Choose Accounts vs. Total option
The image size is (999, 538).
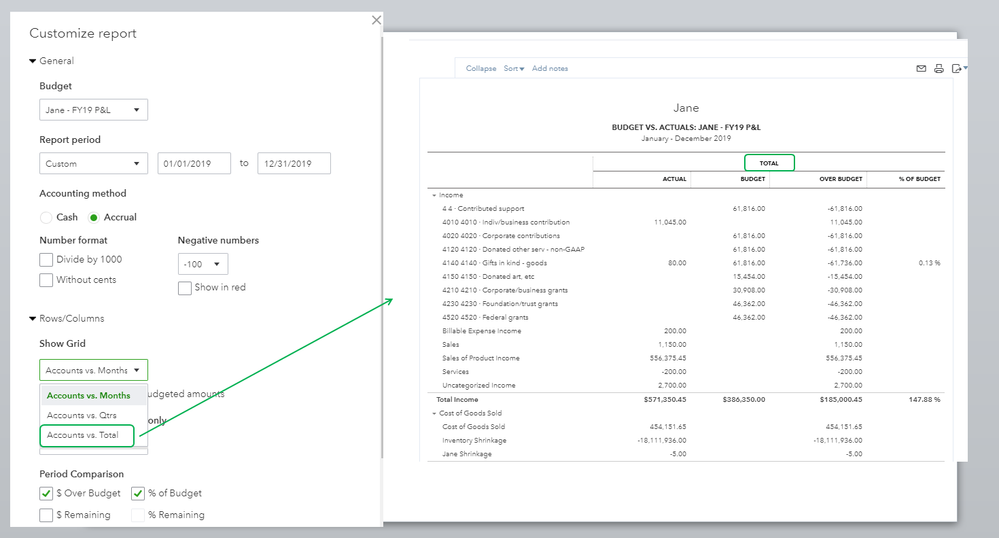coord(87,435)
